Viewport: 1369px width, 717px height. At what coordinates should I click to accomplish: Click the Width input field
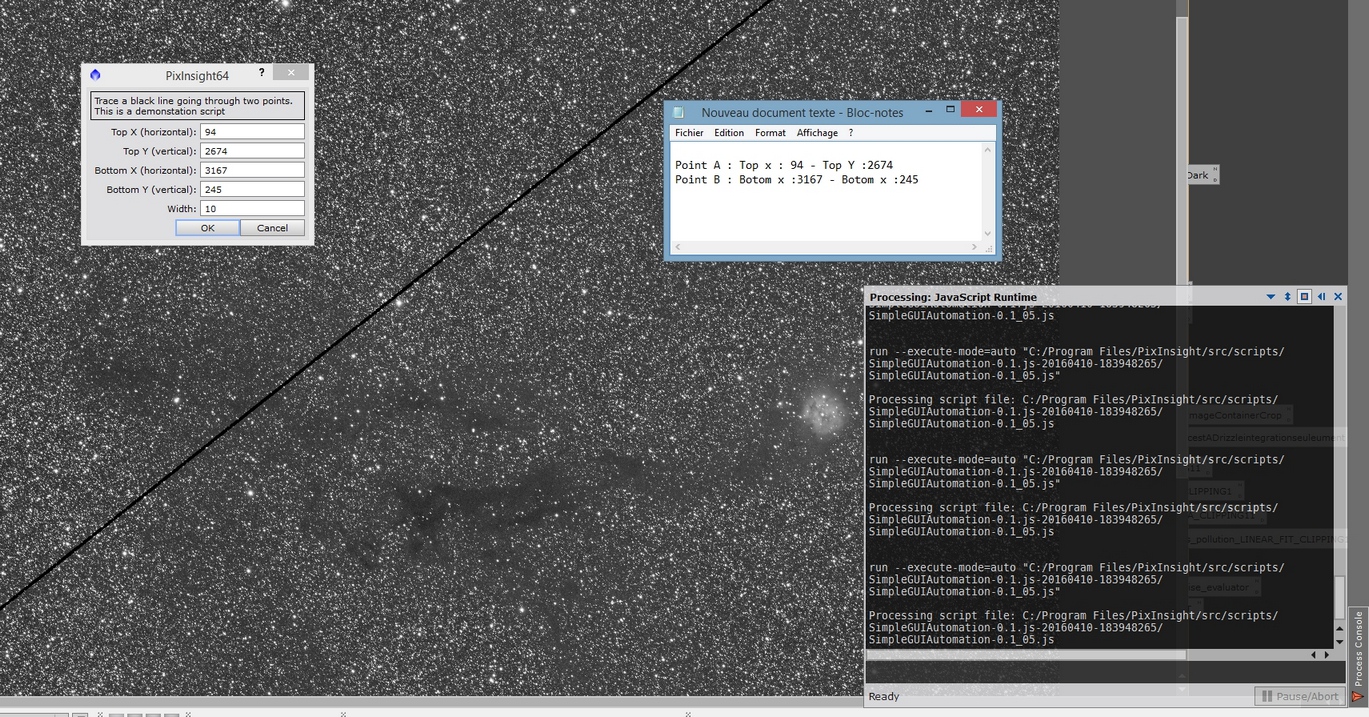click(x=252, y=208)
